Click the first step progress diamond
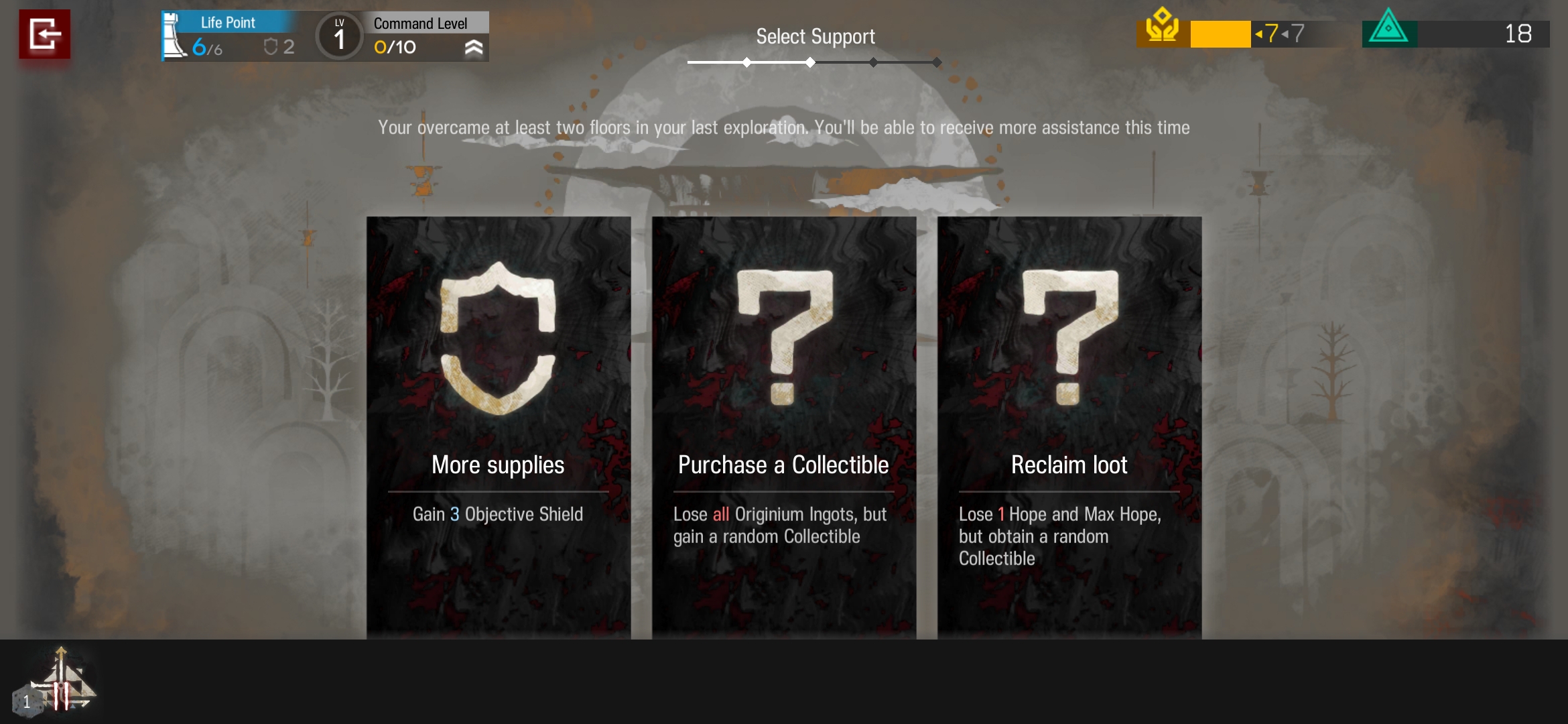The image size is (1568, 724). tap(746, 62)
